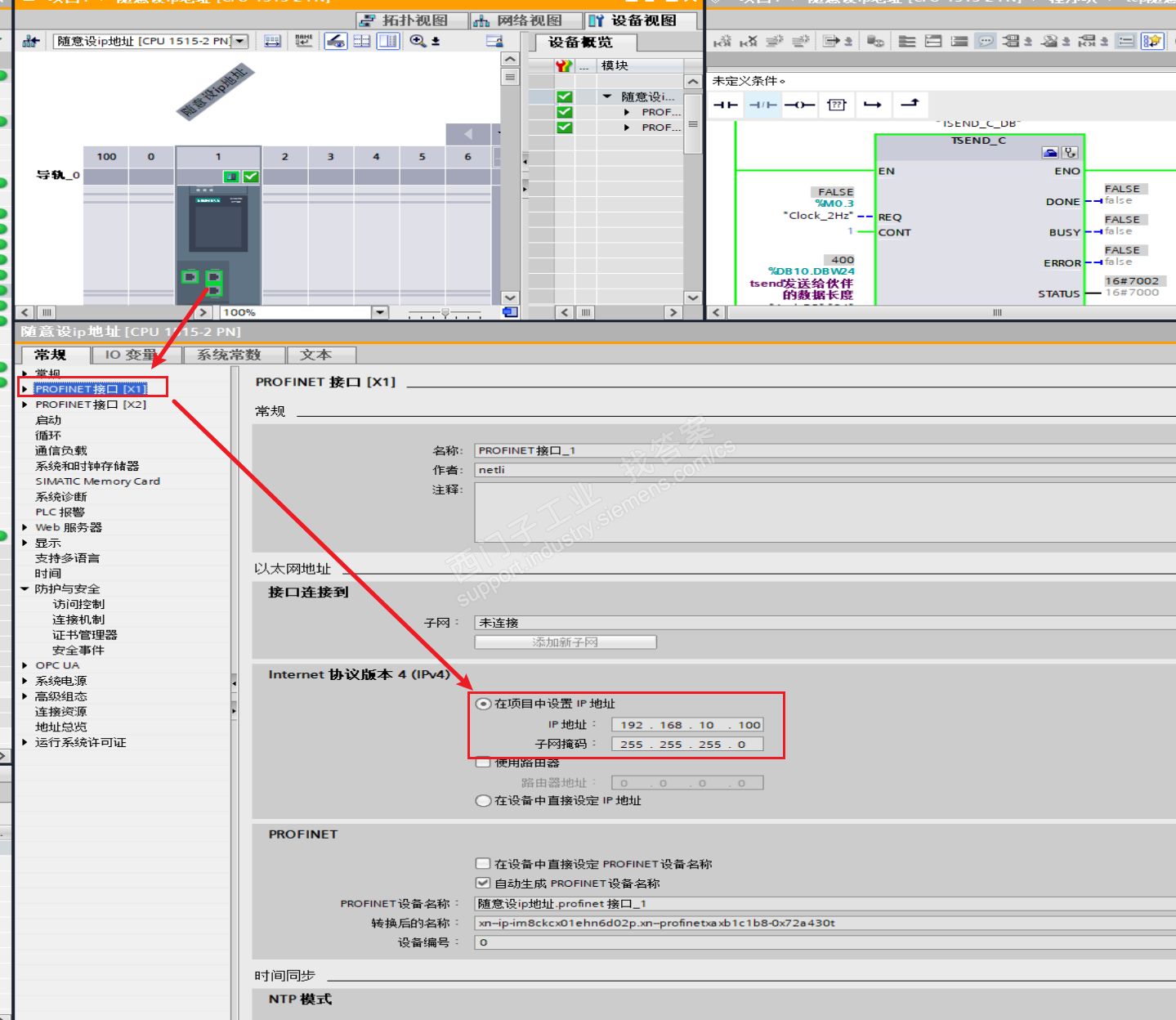The height and width of the screenshot is (1020, 1176).
Task: Open the 子网 subnet selection field
Action: 825,623
